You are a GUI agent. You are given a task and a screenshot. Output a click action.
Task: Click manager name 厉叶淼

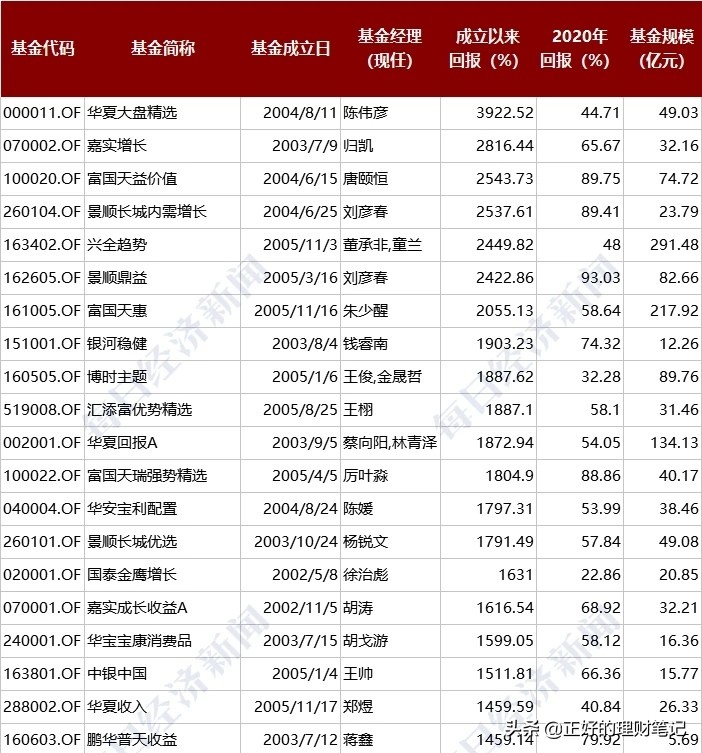pos(365,476)
